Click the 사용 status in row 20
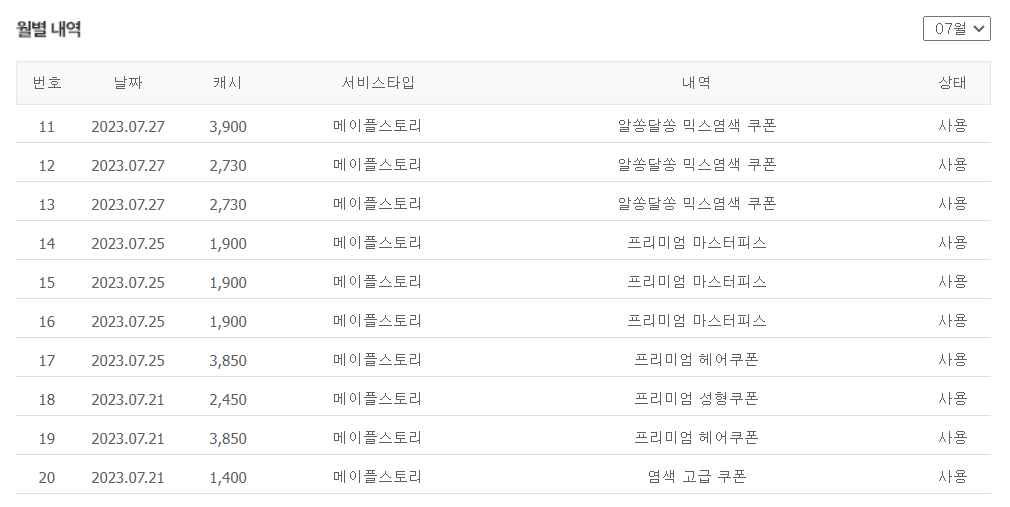 (x=952, y=477)
